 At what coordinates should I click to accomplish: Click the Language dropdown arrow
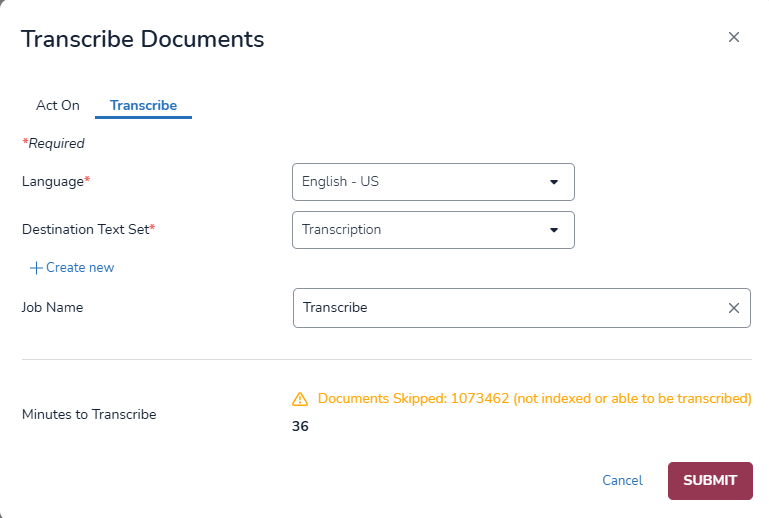click(x=554, y=182)
